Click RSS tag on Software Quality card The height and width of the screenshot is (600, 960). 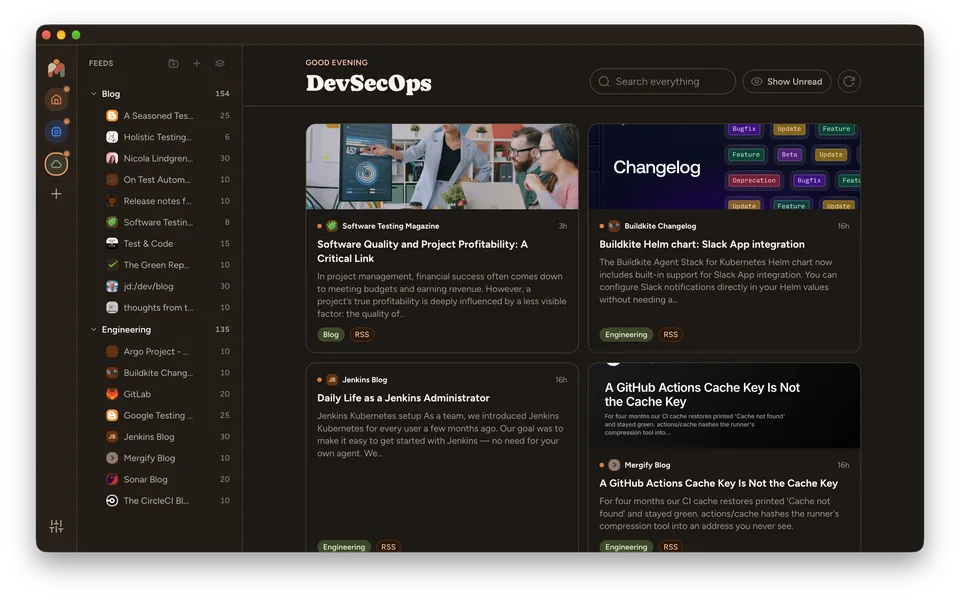362,334
